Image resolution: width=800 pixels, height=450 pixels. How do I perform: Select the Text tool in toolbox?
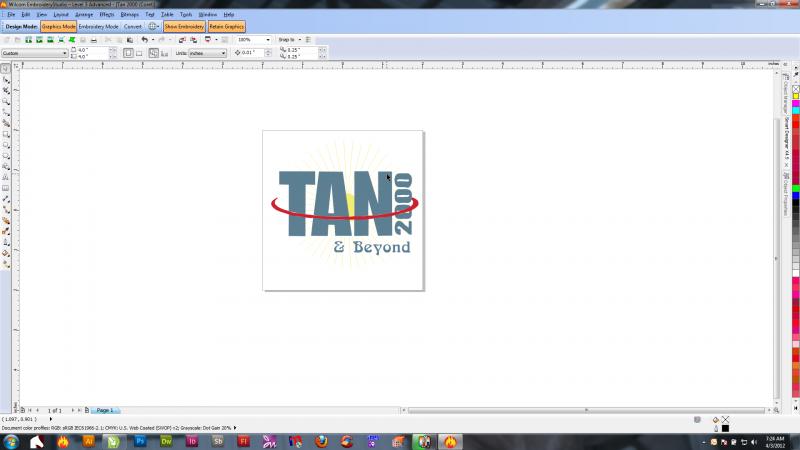6,177
